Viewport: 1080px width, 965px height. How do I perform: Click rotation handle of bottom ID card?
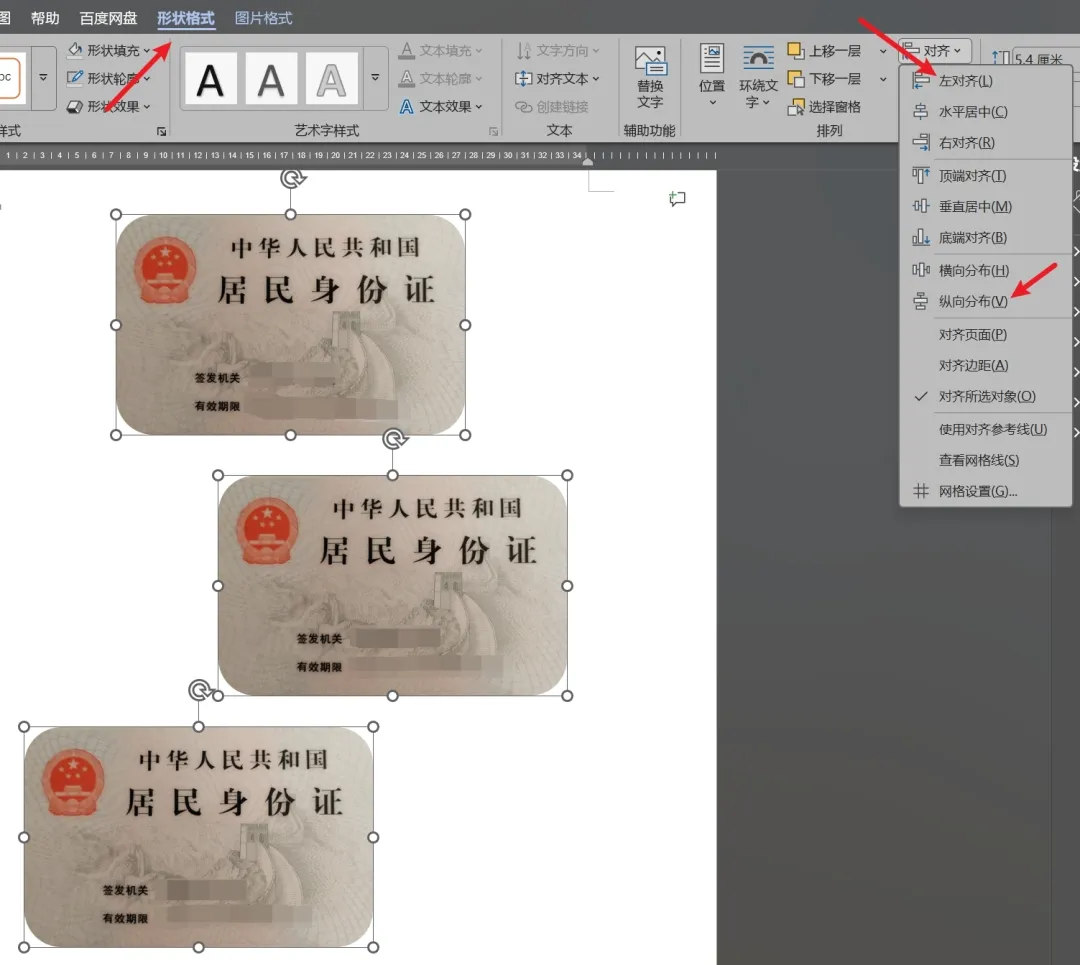tap(200, 690)
